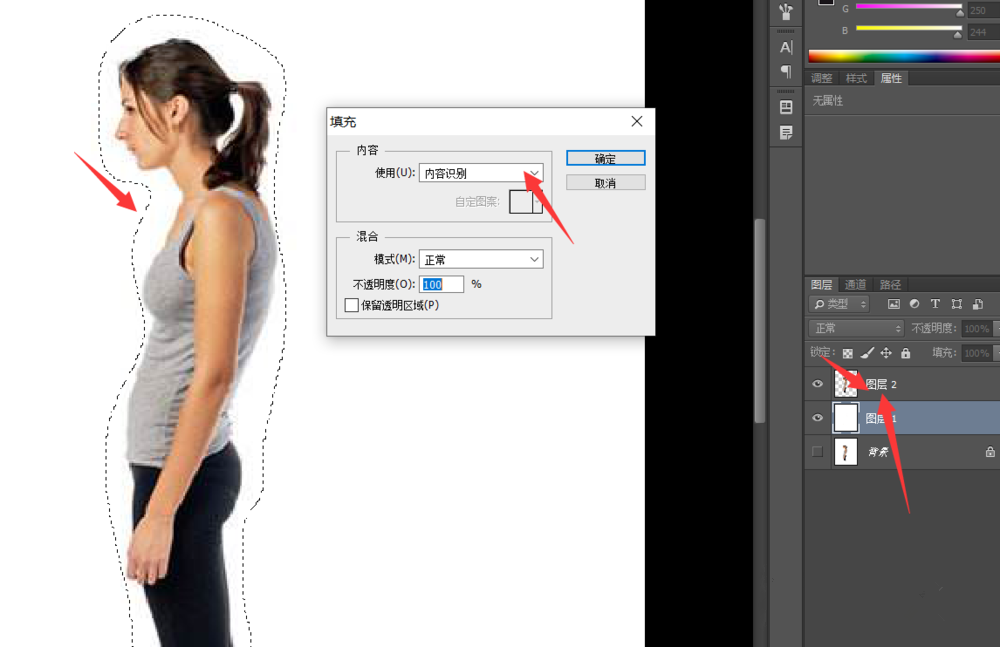Click the pixel layer filter icon
The image size is (1000, 647).
893,304
